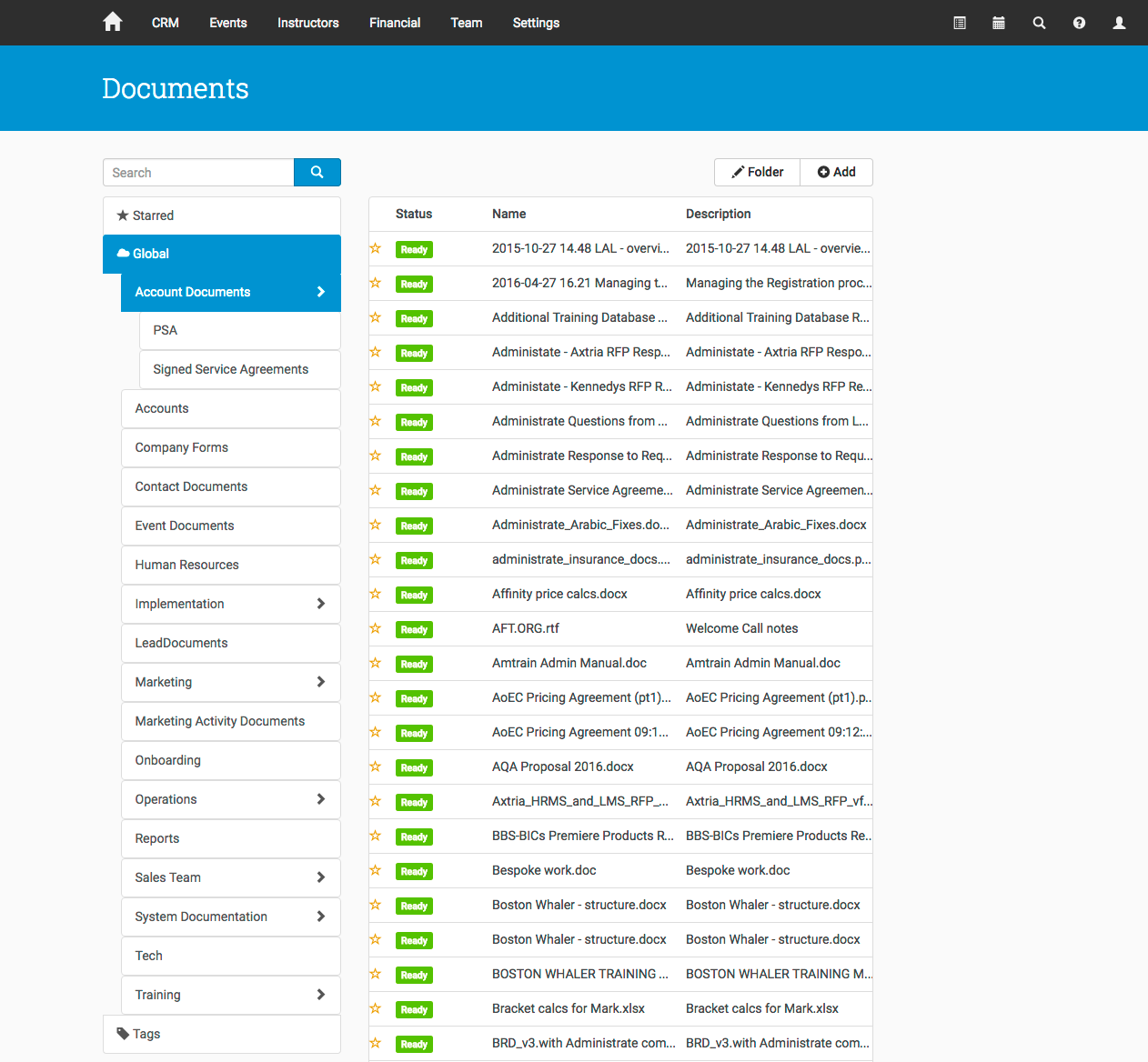Click into the documents Search field
1148x1062 pixels.
pyautogui.click(x=198, y=172)
